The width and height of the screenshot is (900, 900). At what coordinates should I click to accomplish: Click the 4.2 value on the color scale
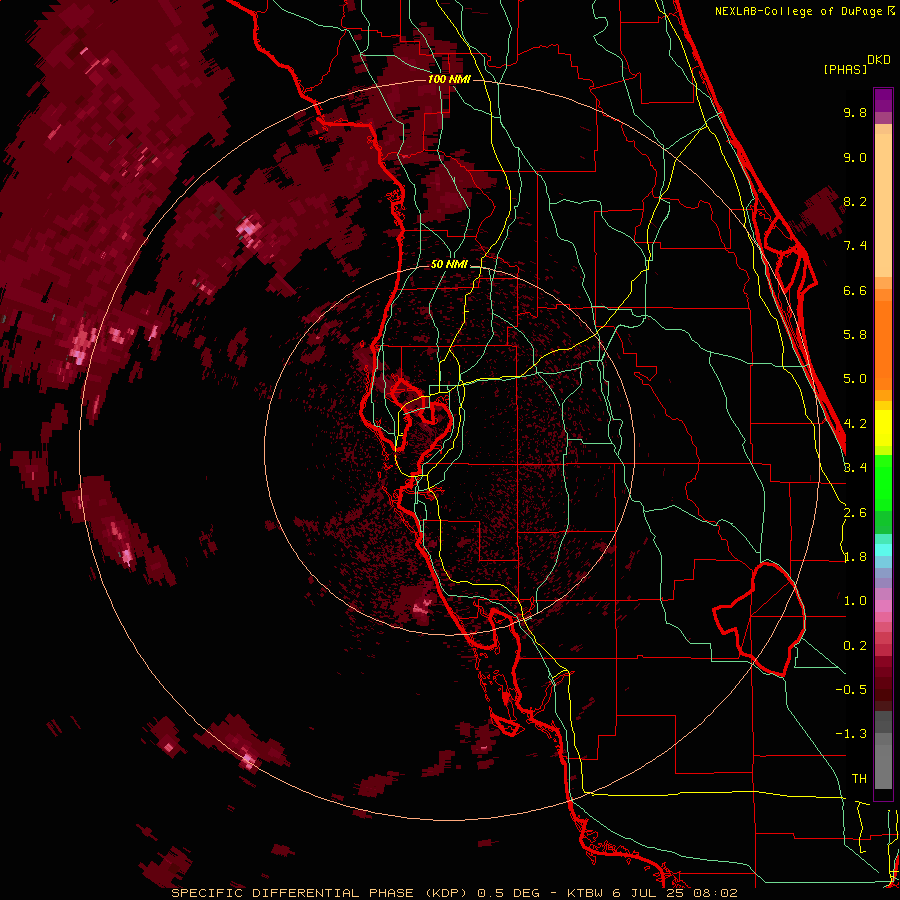coord(855,424)
